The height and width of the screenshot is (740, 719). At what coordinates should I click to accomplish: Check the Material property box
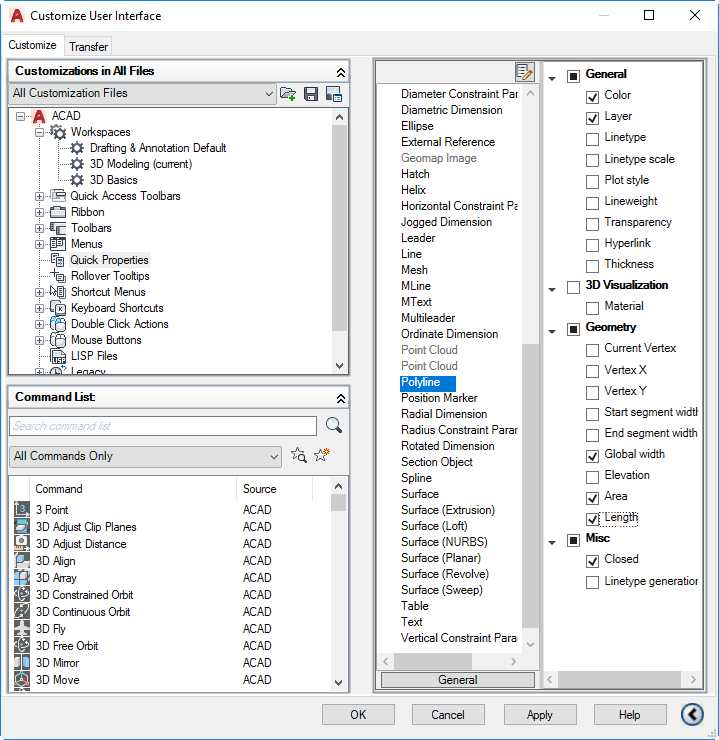coord(592,308)
